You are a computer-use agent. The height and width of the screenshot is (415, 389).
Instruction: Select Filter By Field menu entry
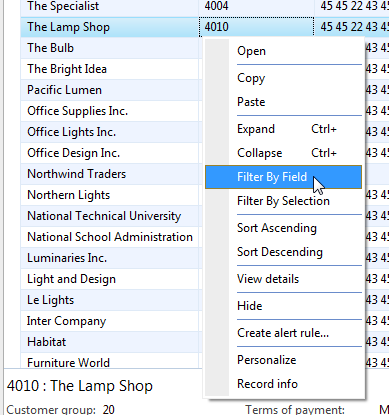(x=283, y=177)
